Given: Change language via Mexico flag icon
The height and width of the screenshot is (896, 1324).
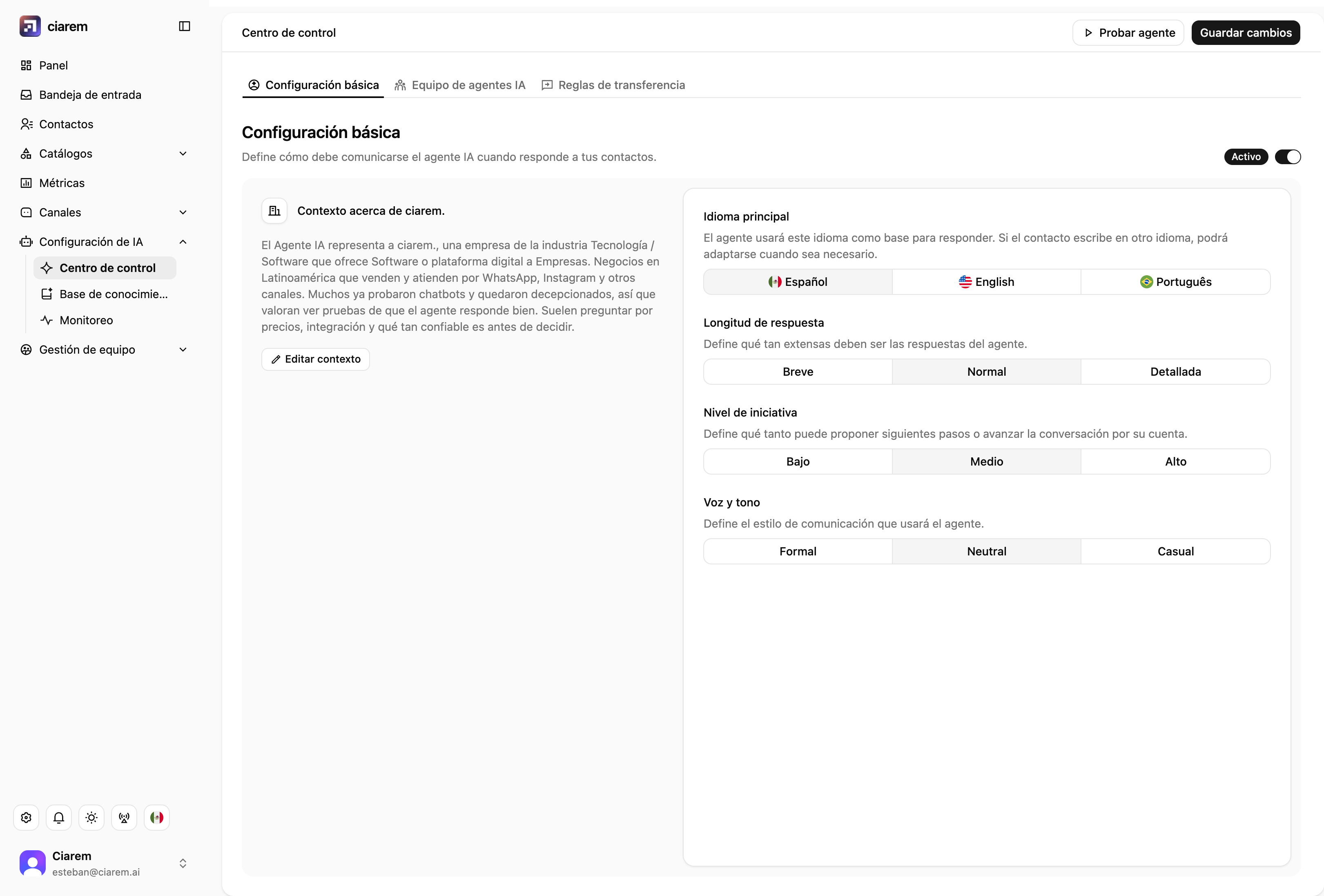Looking at the screenshot, I should click(157, 818).
